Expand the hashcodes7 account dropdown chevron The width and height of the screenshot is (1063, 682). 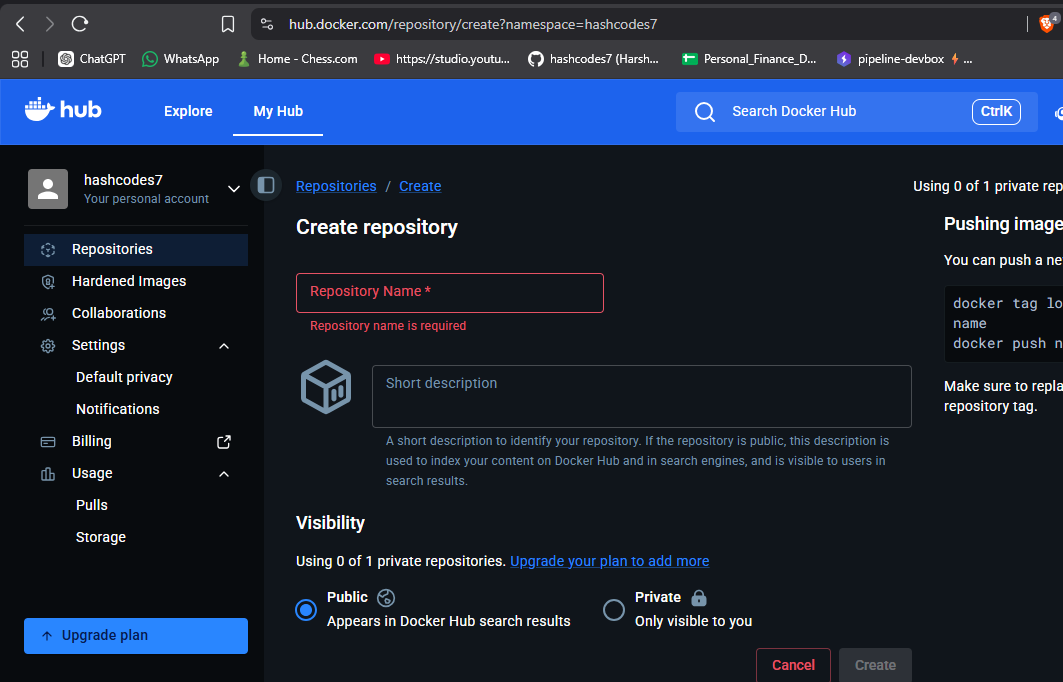click(x=234, y=188)
